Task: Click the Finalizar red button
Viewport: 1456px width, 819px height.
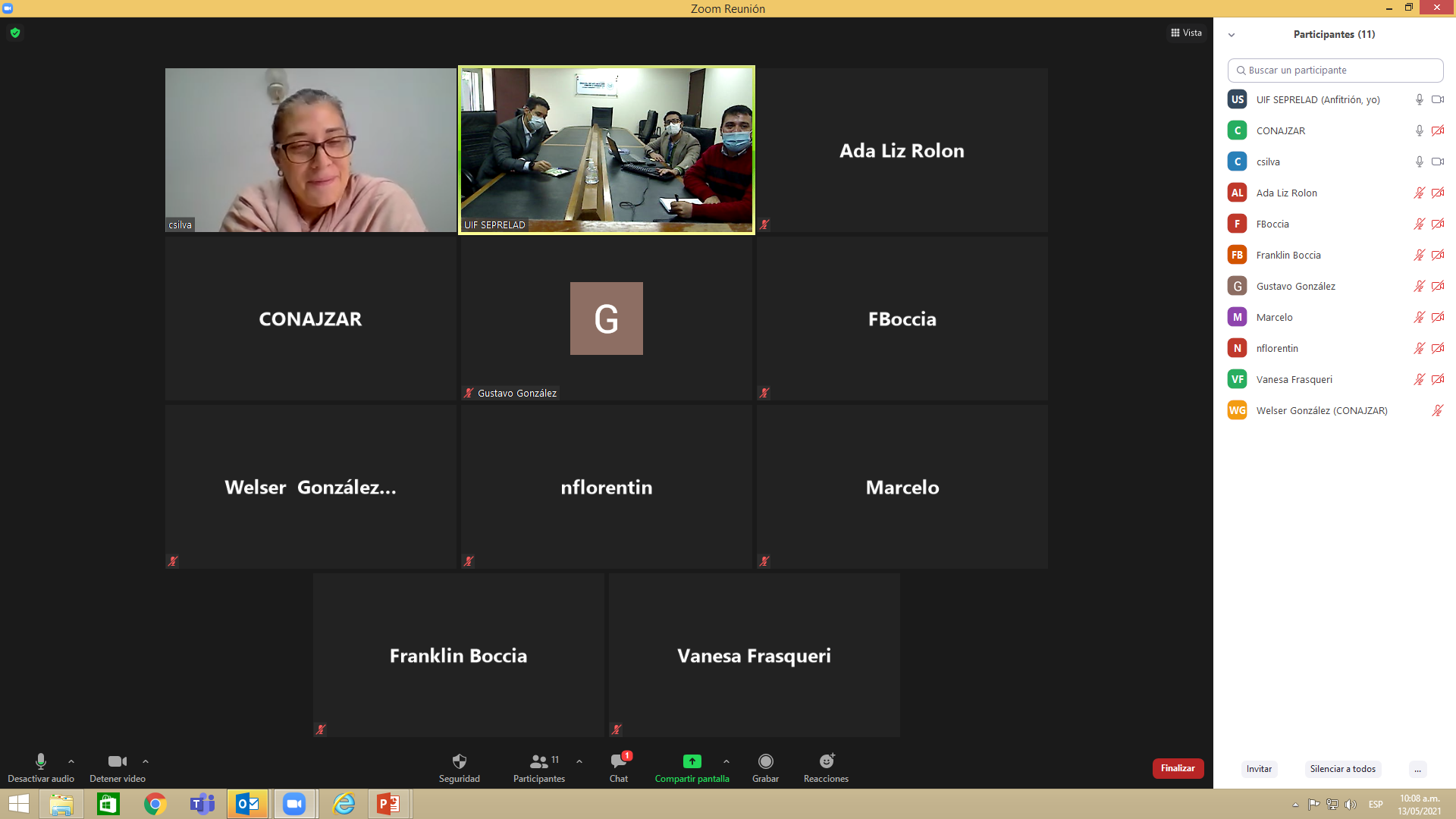Action: pos(1176,768)
